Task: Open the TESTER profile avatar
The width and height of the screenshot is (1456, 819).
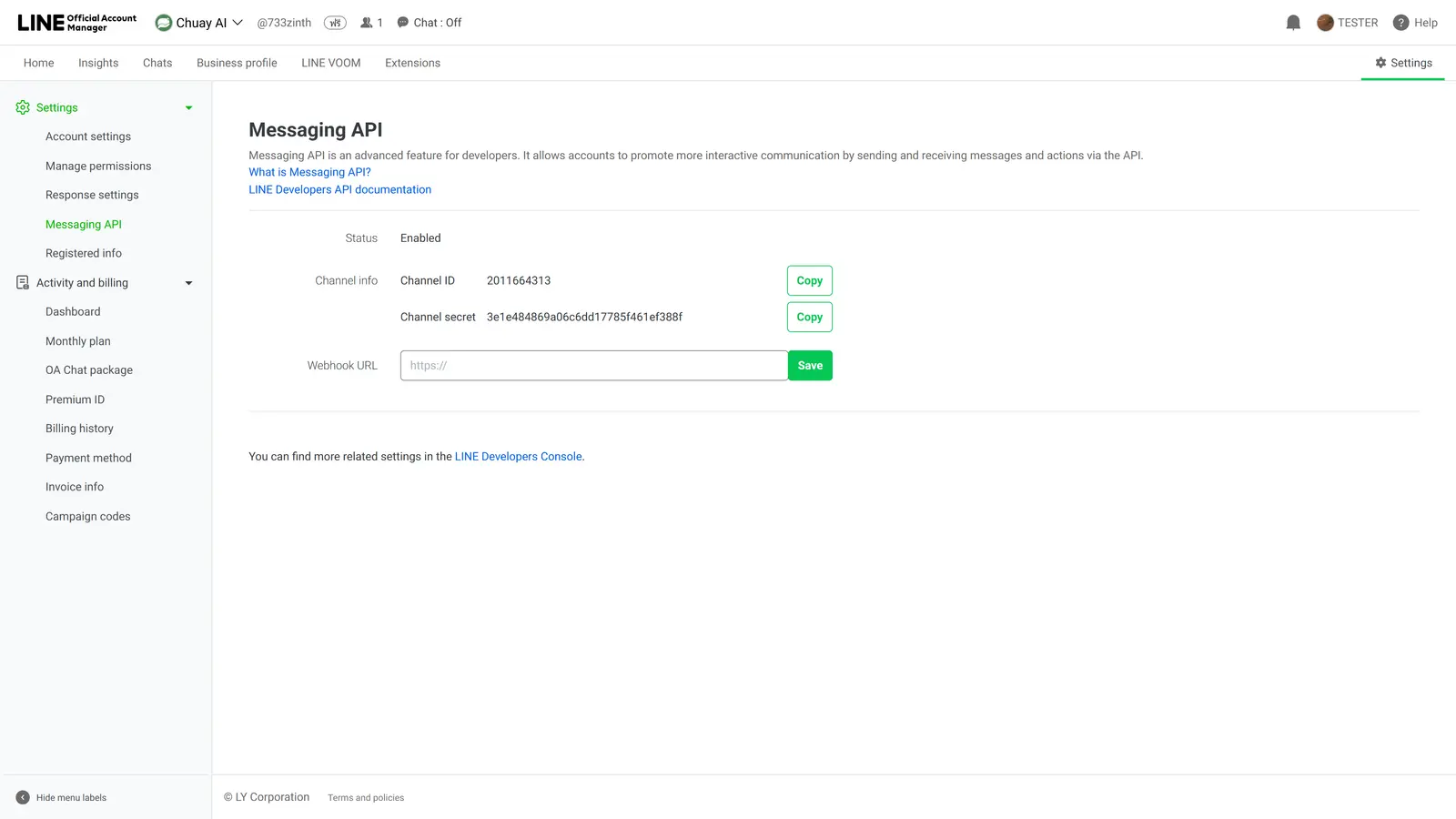Action: click(1325, 23)
